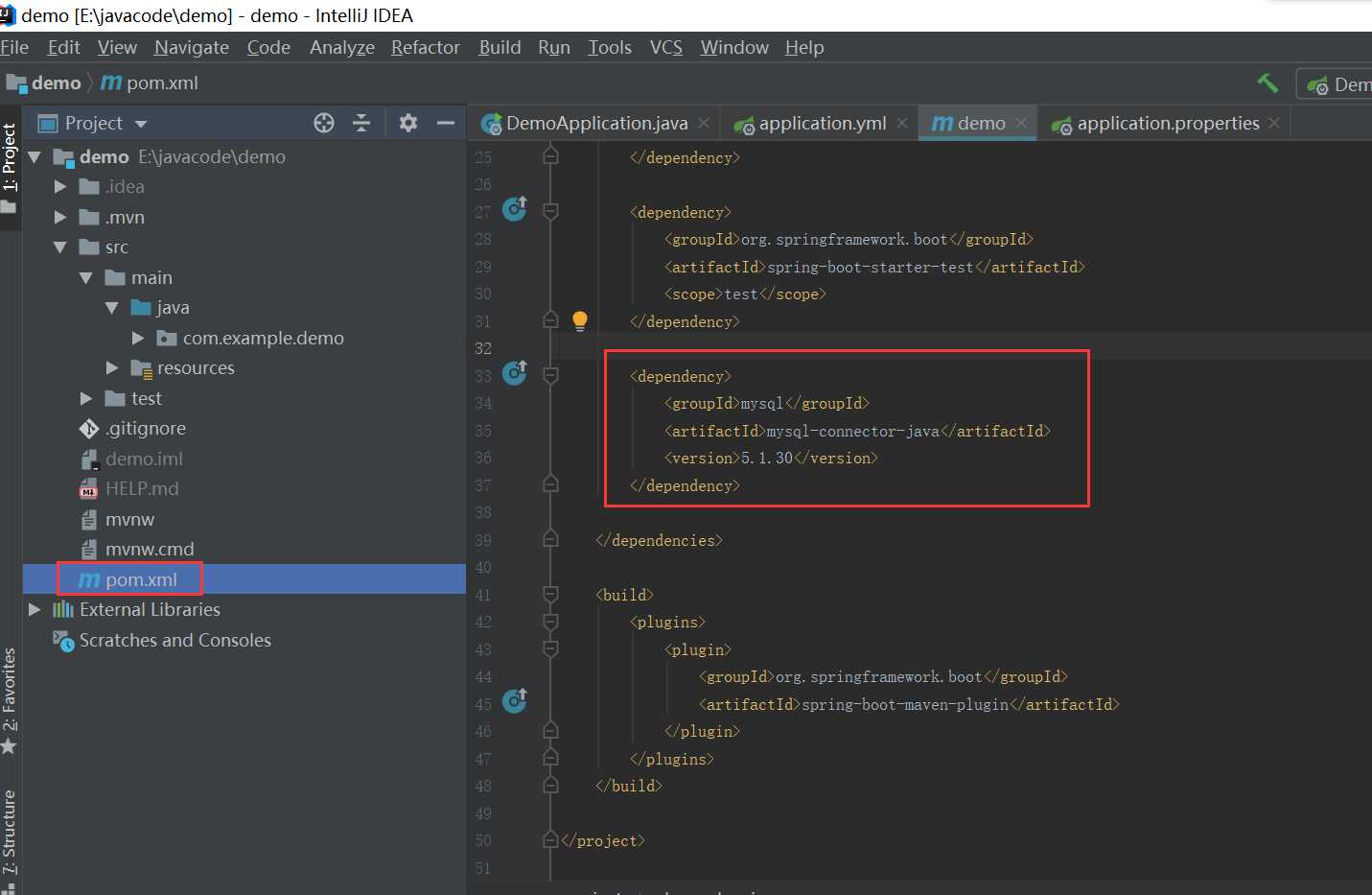Close the DemoApplication.java tab
This screenshot has height=895, width=1372.
click(704, 123)
